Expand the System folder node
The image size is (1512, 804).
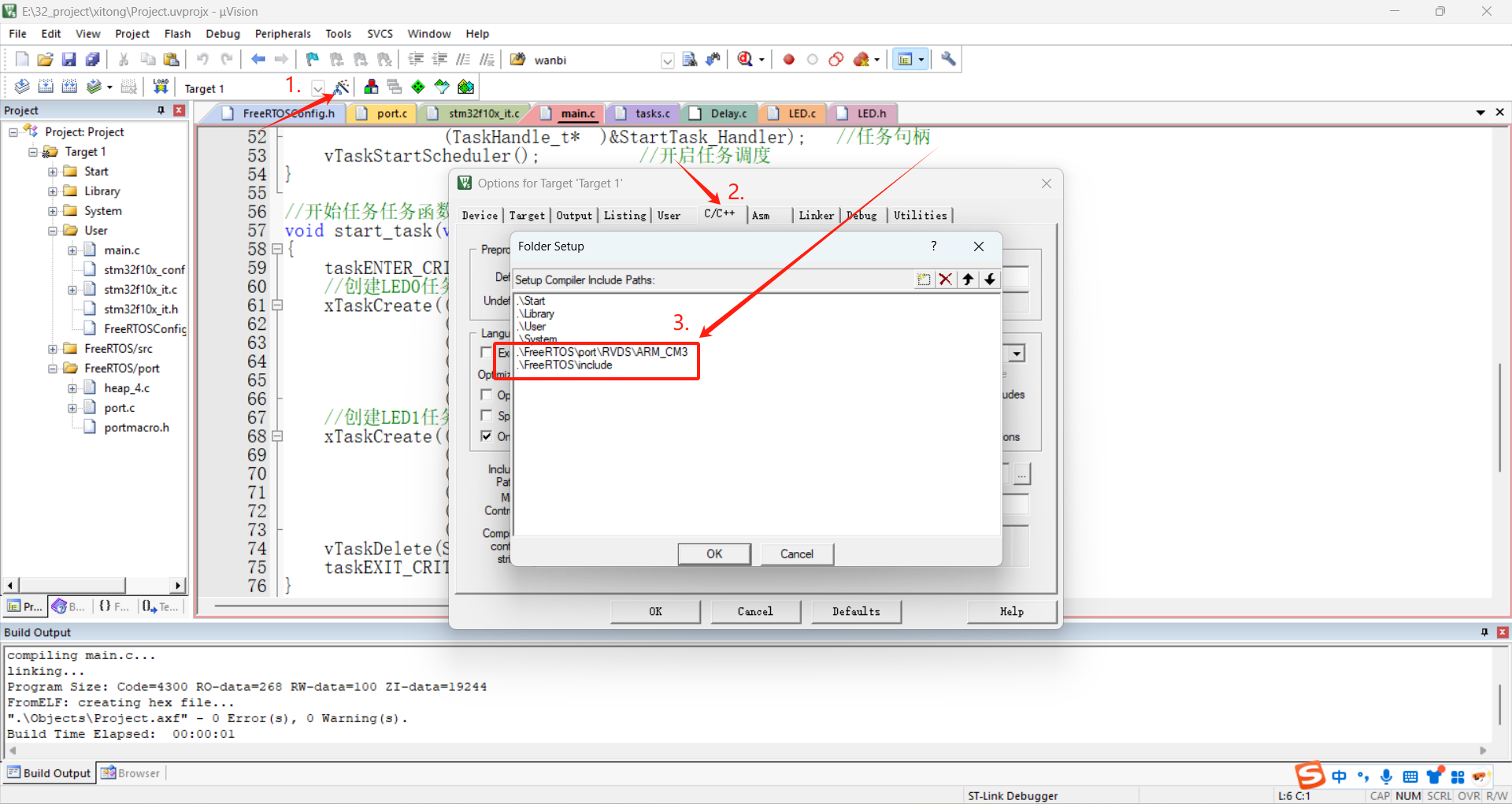tap(53, 211)
